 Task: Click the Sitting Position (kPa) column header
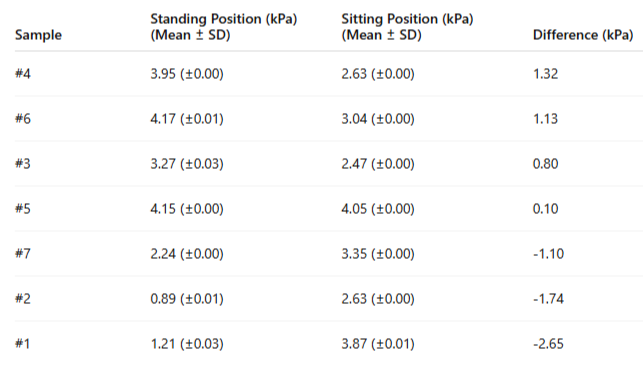click(x=407, y=27)
